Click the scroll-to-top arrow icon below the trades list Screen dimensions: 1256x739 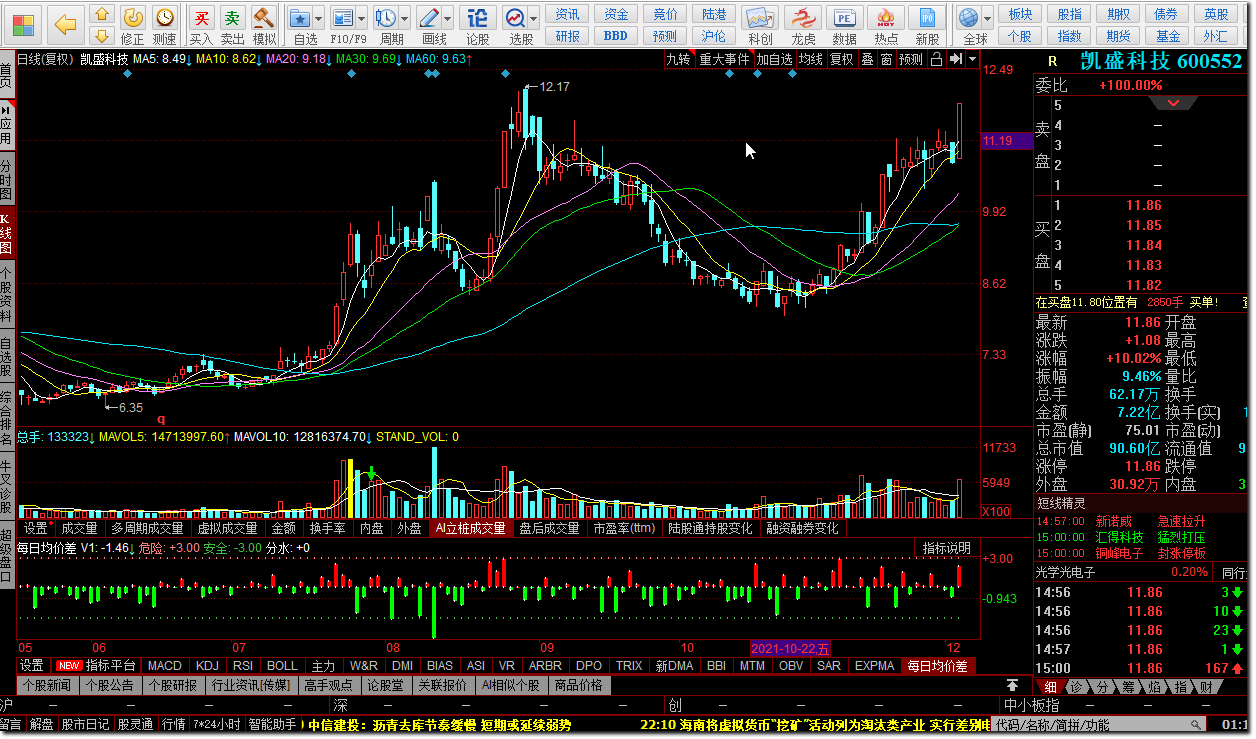pyautogui.click(x=1012, y=685)
